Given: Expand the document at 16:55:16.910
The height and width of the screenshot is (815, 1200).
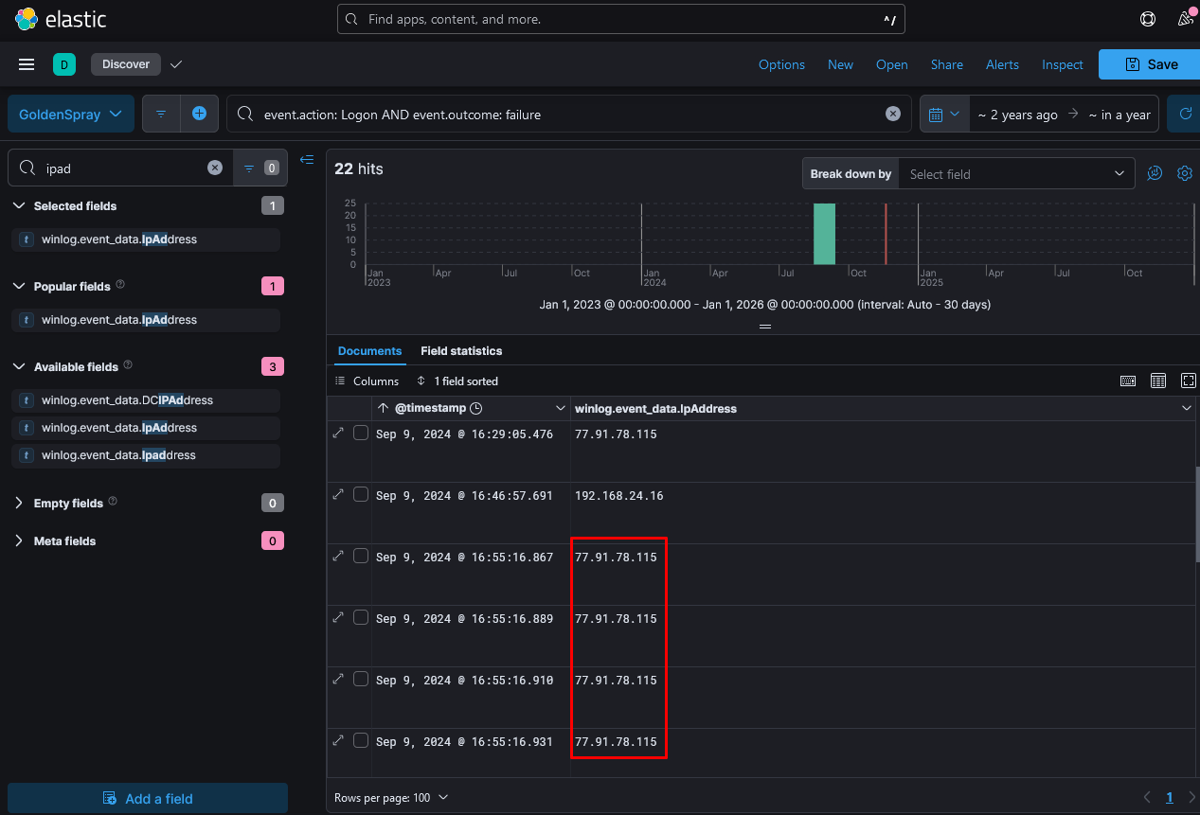Looking at the screenshot, I should (339, 679).
